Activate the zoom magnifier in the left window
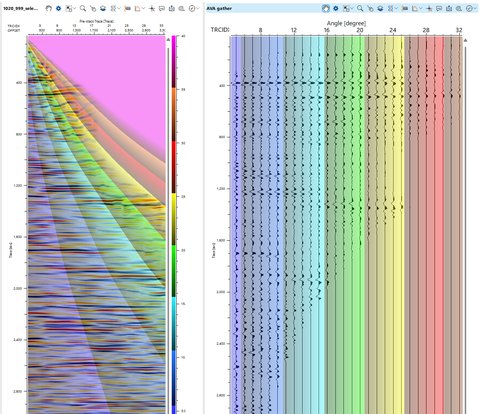 [83, 8]
